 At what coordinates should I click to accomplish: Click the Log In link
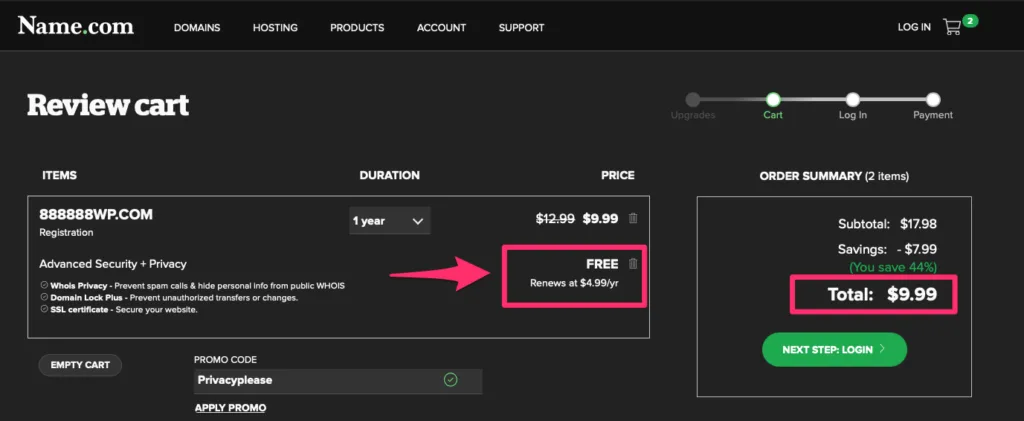click(x=914, y=27)
